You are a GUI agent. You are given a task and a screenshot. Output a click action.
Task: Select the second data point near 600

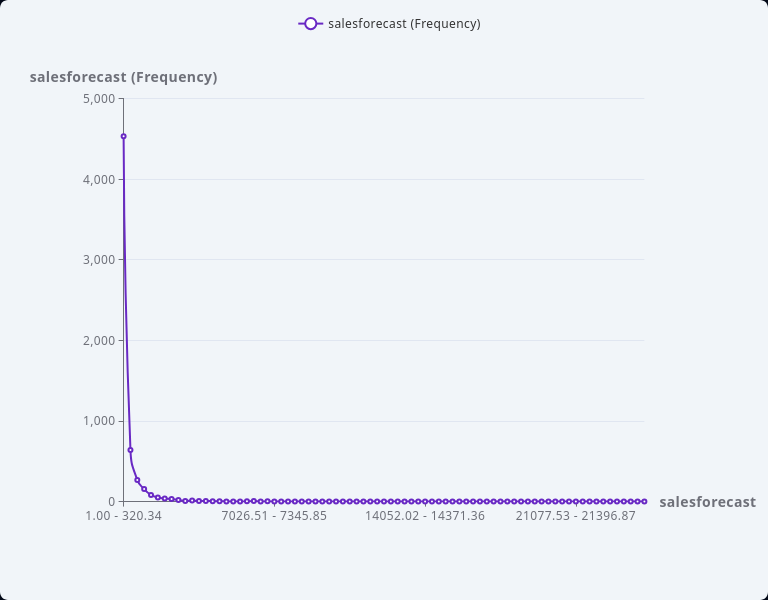[x=130, y=450]
